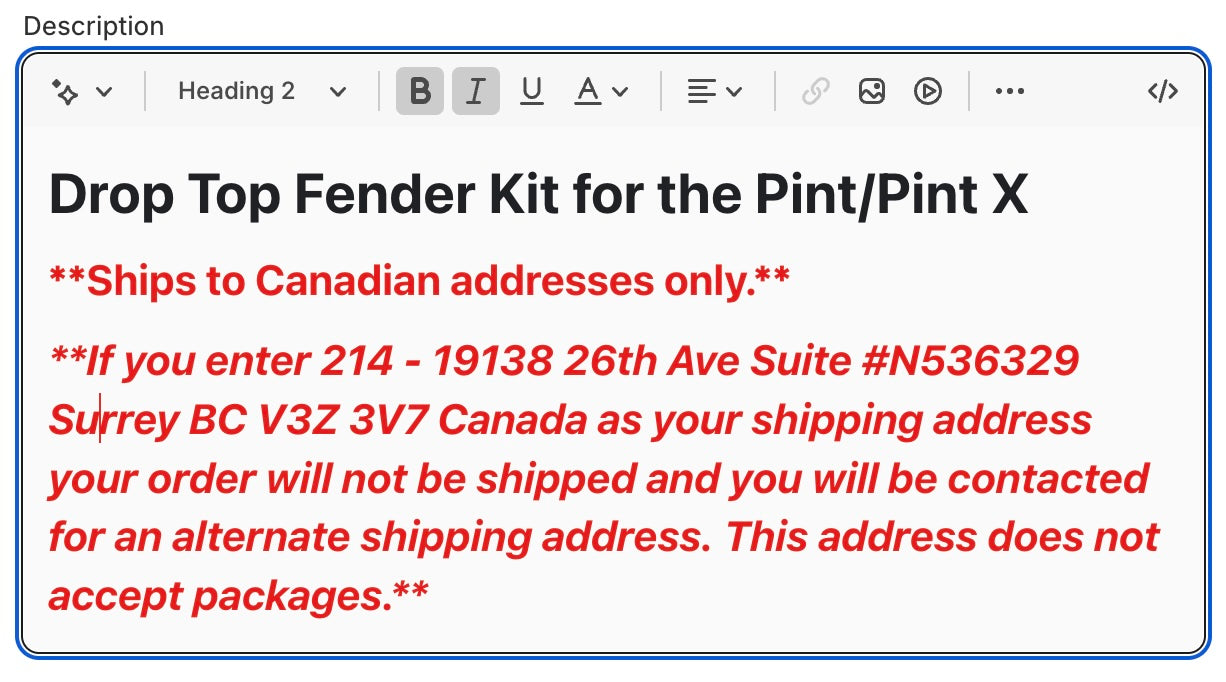This screenshot has height=682, width=1226.
Task: Expand the chevron beside the alignment icon
Action: click(734, 92)
